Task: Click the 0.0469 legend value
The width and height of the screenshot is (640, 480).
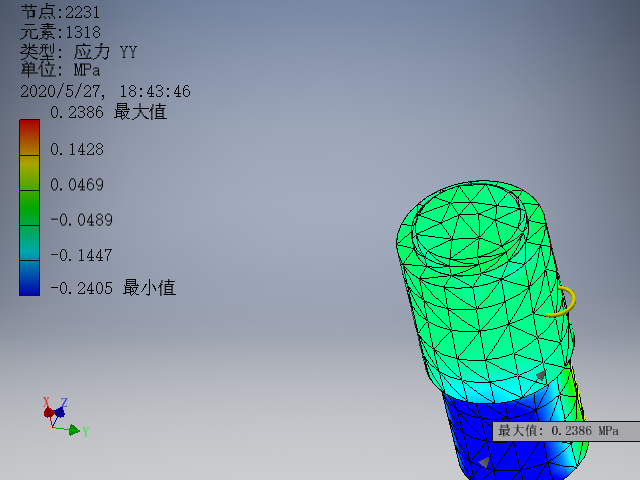Action: pos(77,184)
